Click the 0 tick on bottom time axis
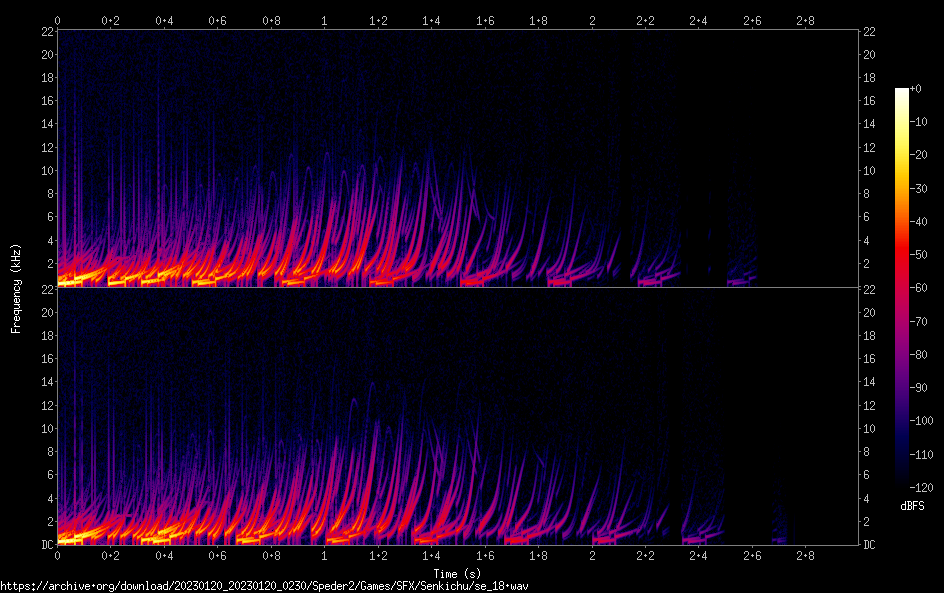 pyautogui.click(x=58, y=556)
